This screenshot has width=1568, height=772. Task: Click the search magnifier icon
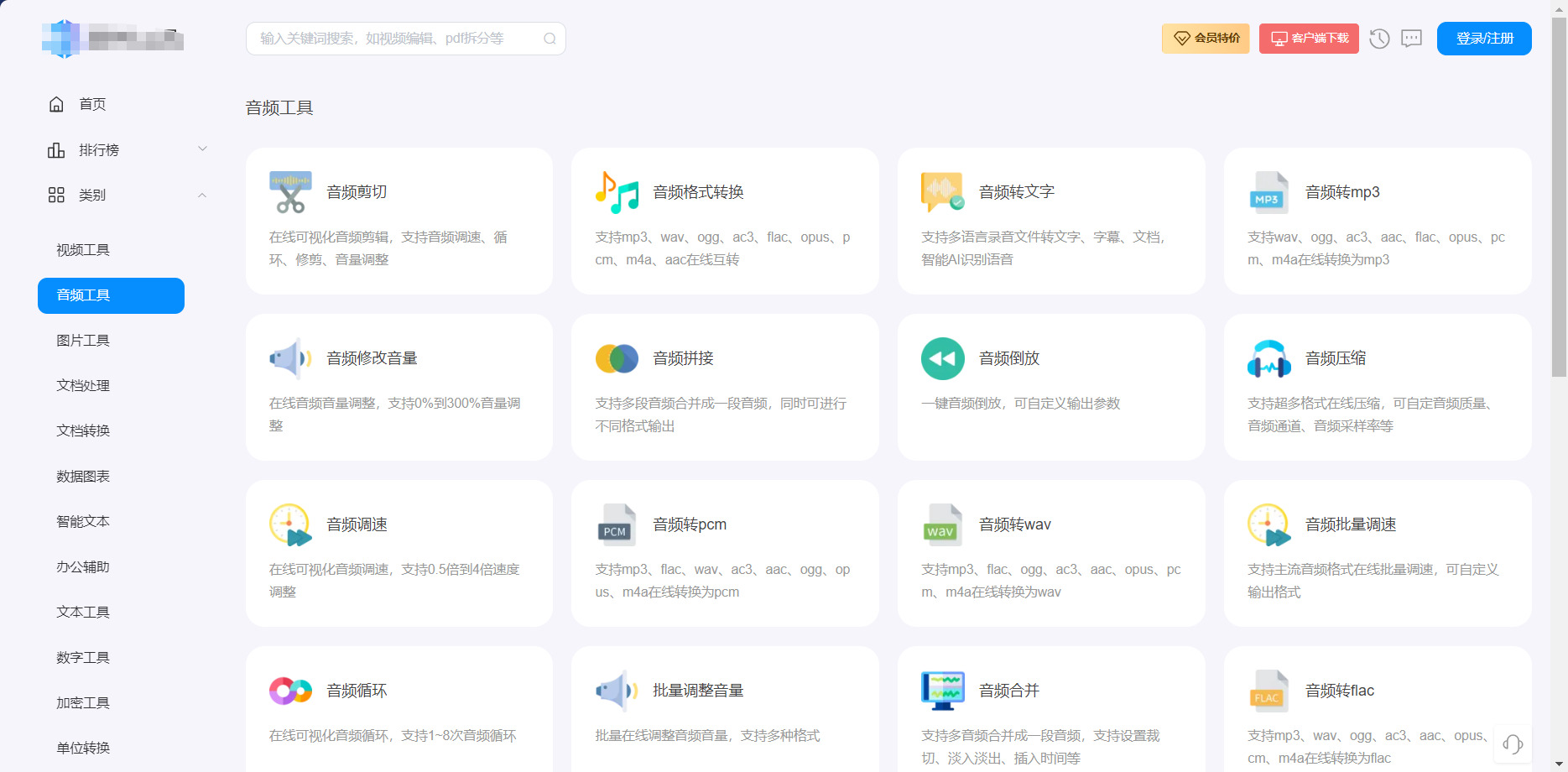[x=550, y=39]
